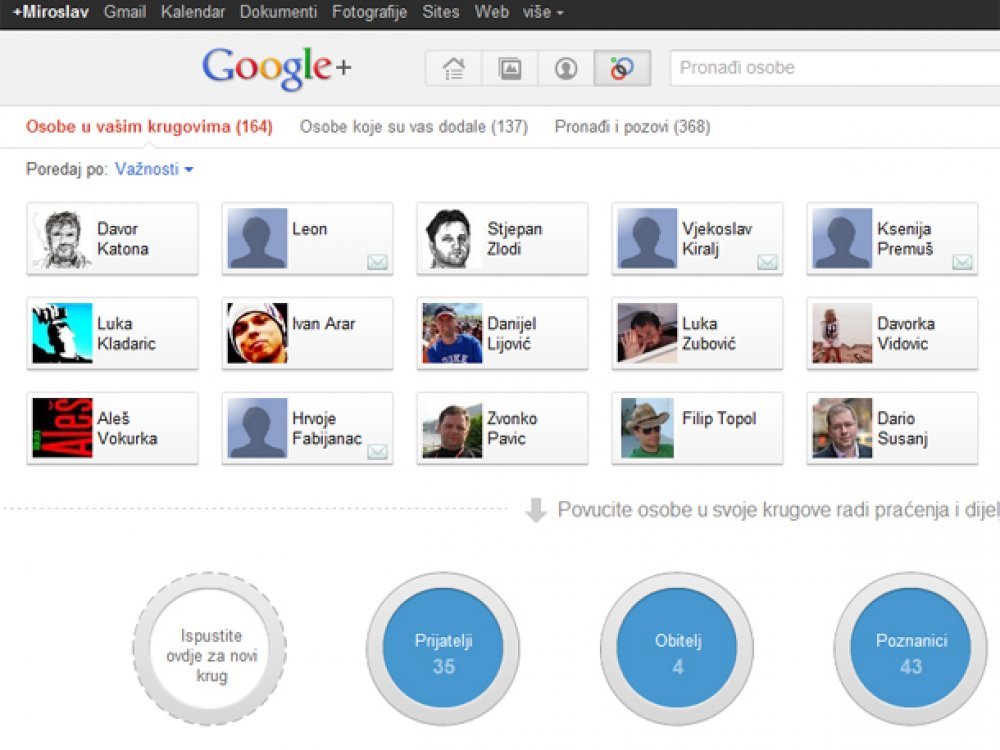Open Kalendar from the top bar
This screenshot has width=1000, height=750.
click(x=193, y=12)
